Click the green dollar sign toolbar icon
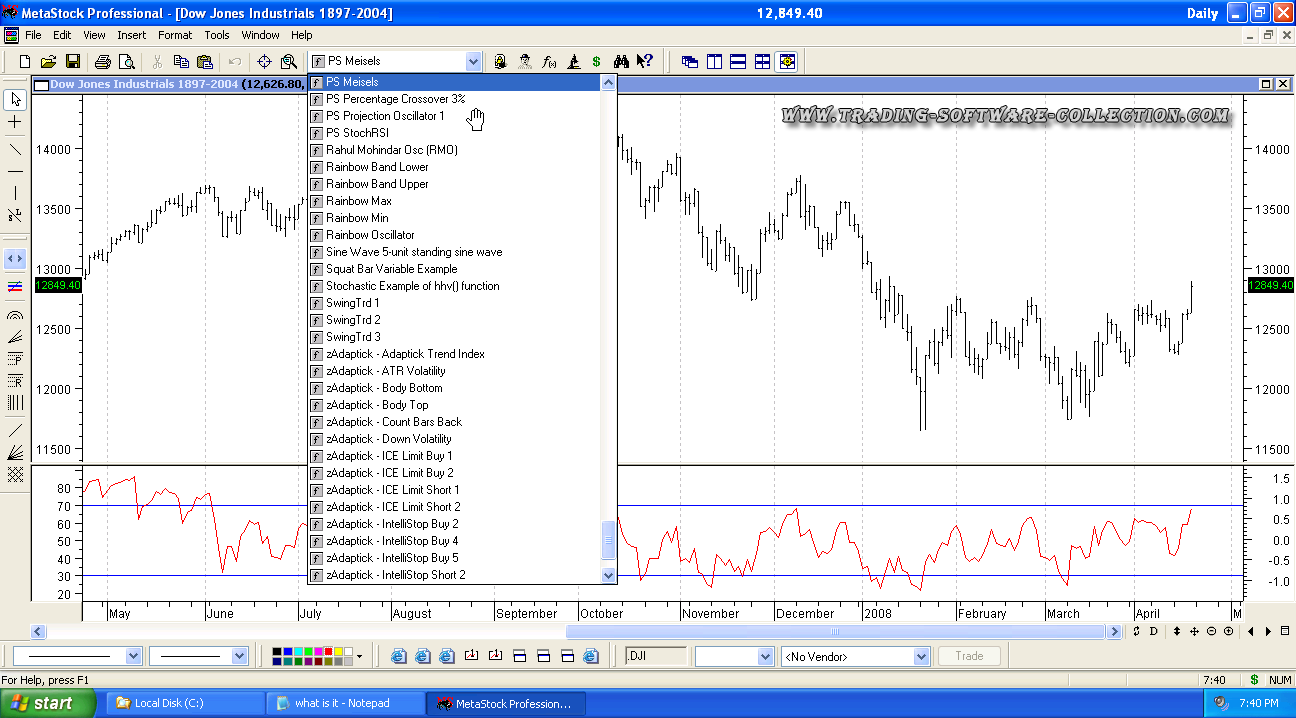This screenshot has height=718, width=1296. point(596,62)
